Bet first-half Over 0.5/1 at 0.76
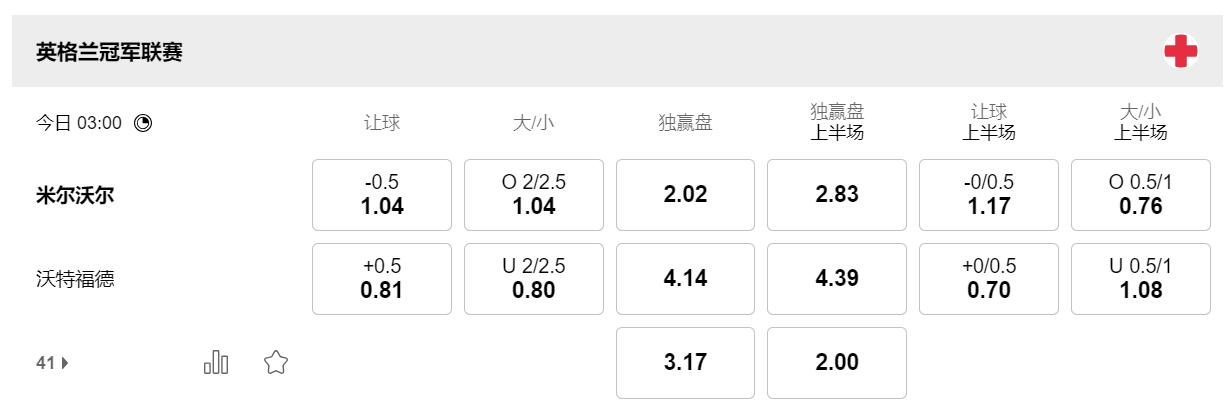The height and width of the screenshot is (403, 1225). pyautogui.click(x=1141, y=195)
